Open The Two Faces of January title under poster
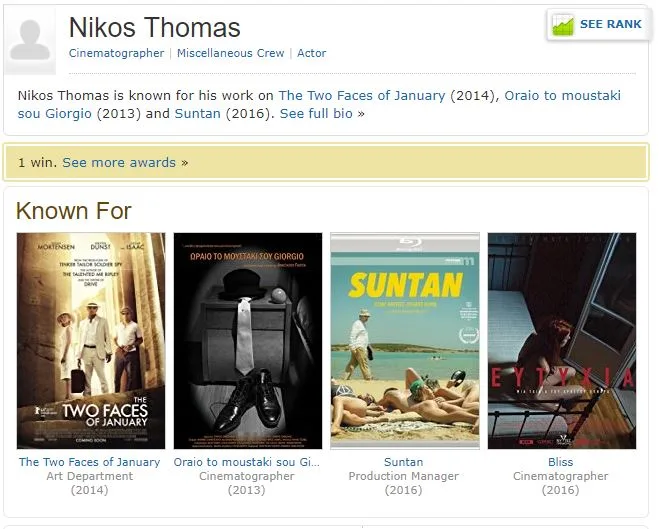The image size is (659, 529). click(x=90, y=462)
